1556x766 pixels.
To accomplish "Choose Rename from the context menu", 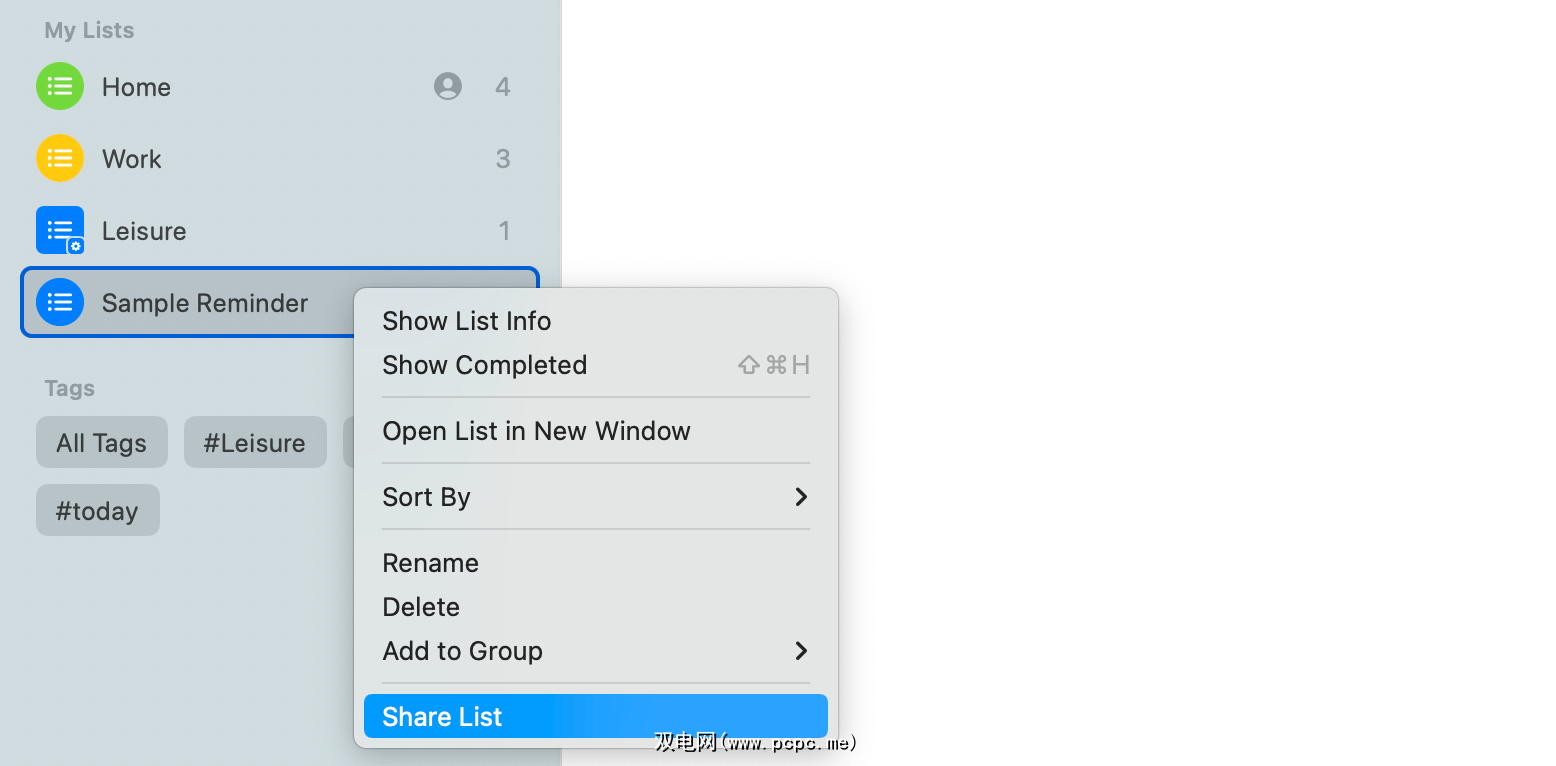I will (x=431, y=563).
